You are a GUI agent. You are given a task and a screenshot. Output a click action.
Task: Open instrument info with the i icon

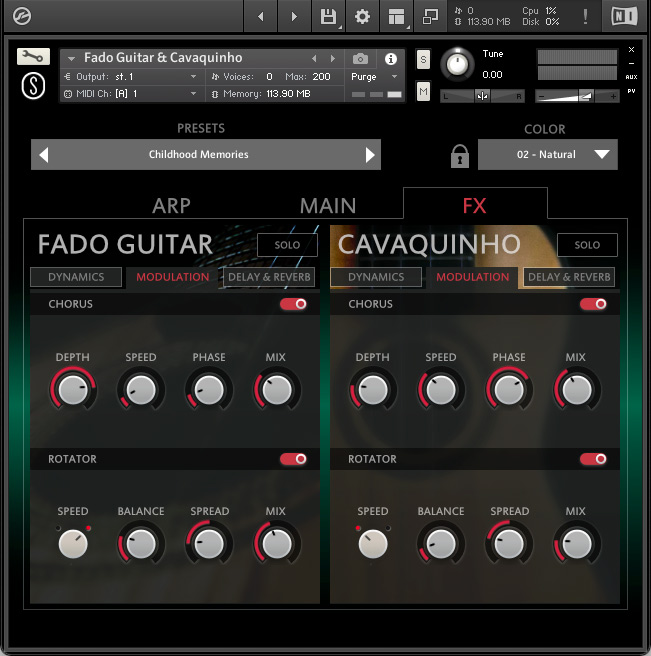pos(391,59)
